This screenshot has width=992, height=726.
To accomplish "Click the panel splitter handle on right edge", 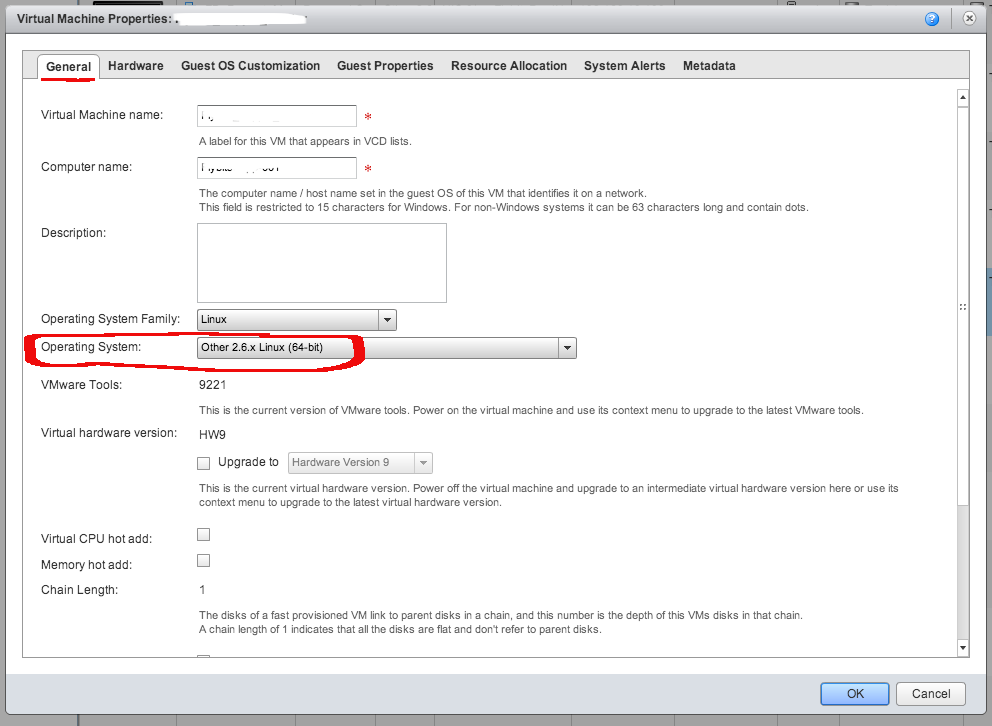I will [x=963, y=308].
